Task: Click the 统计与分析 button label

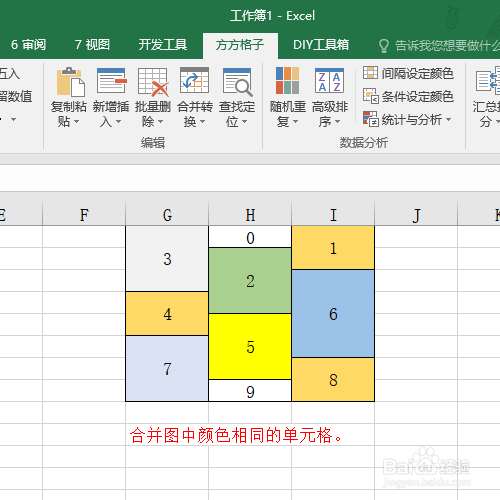Action: point(412,119)
